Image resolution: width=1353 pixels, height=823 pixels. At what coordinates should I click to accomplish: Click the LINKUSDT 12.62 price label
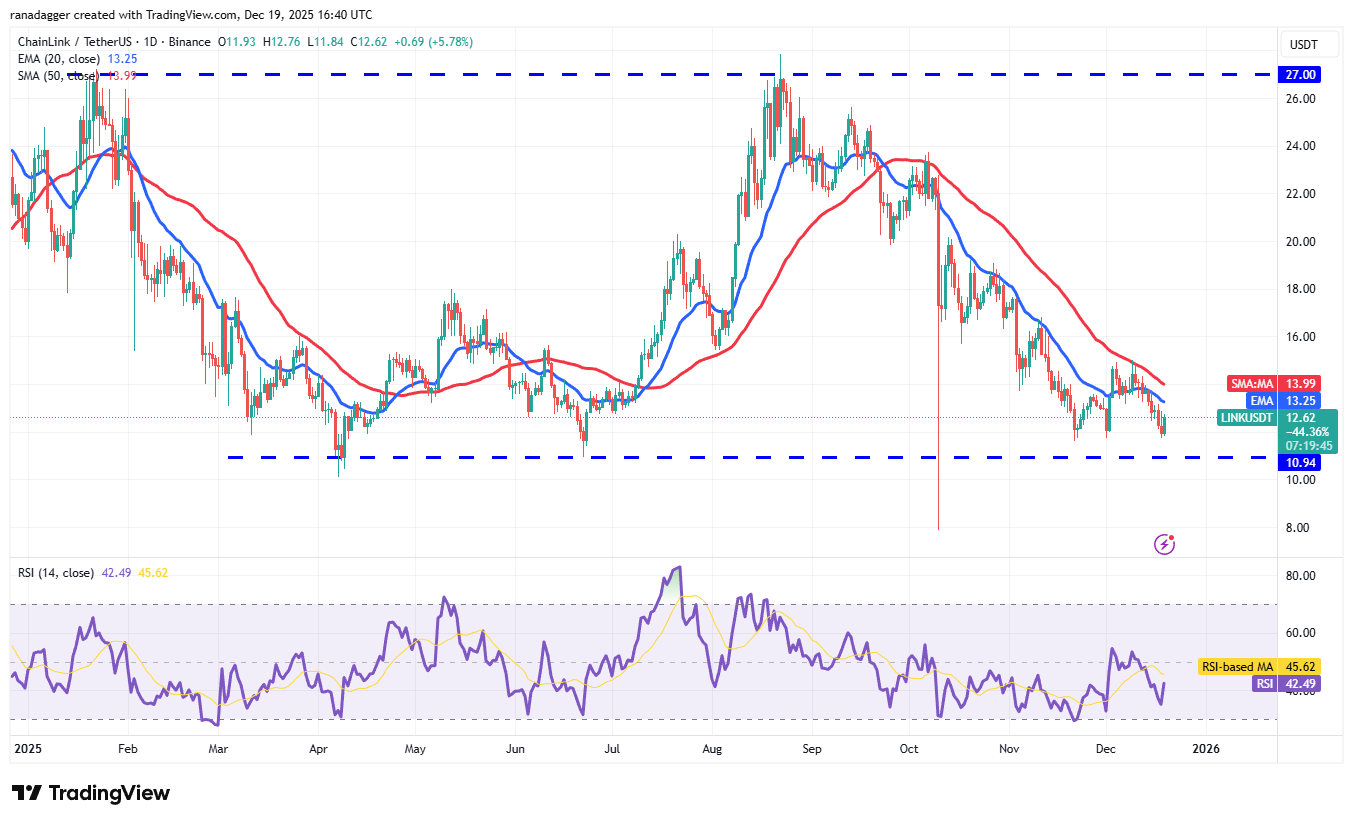coord(1245,418)
